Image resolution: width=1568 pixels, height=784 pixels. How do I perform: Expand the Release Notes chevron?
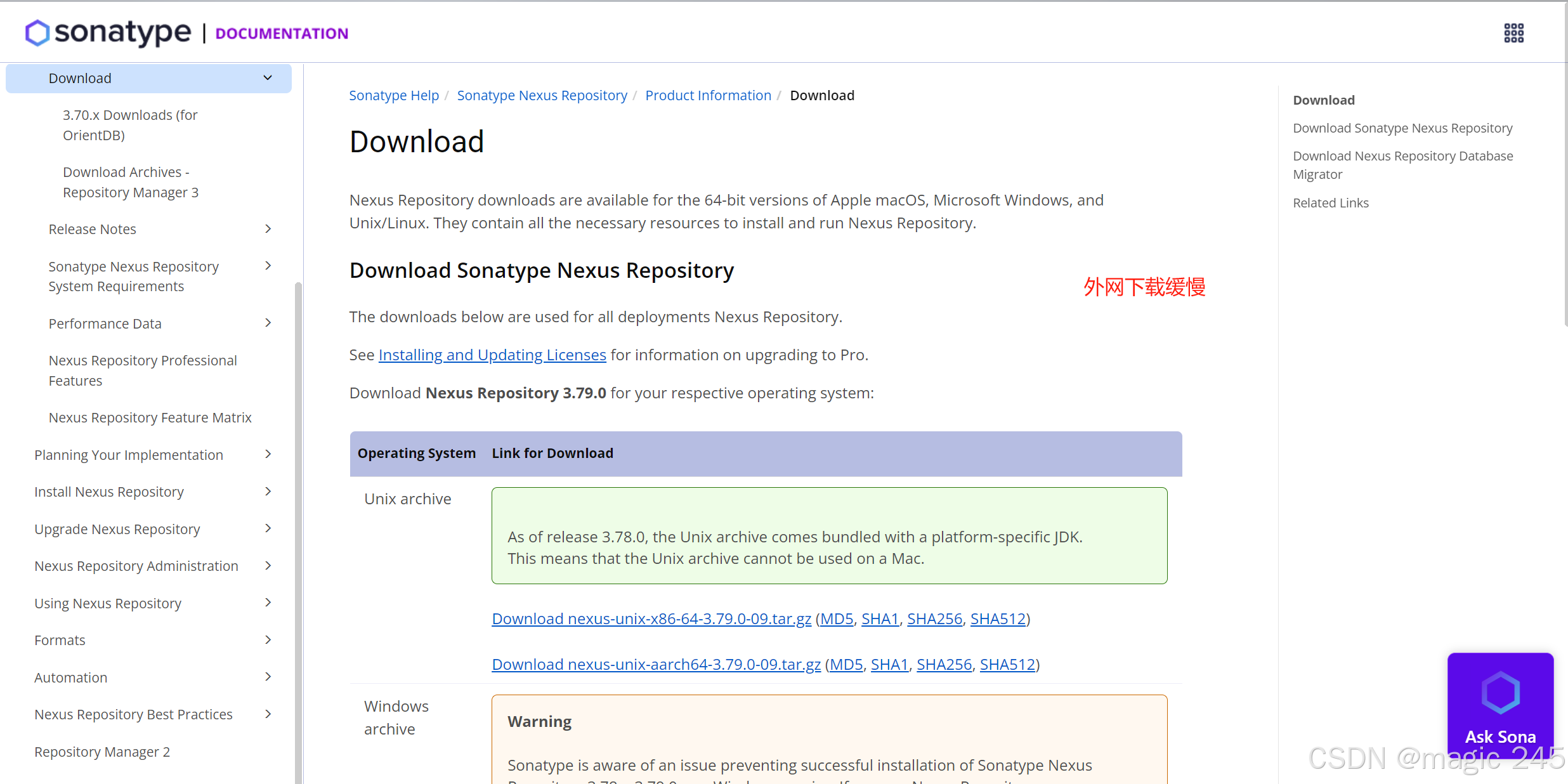click(268, 229)
